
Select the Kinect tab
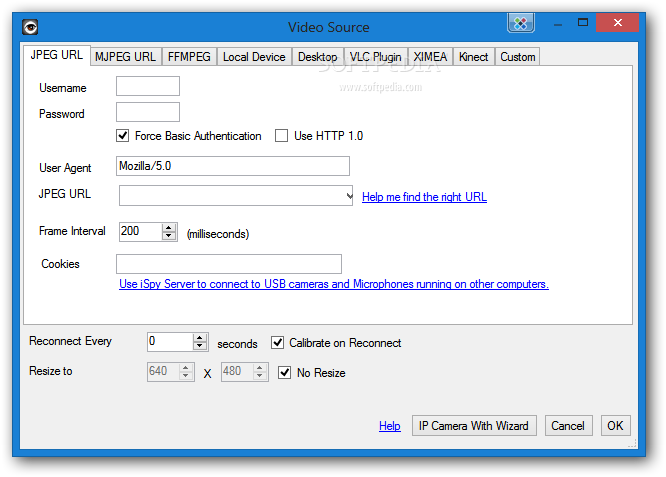(474, 57)
